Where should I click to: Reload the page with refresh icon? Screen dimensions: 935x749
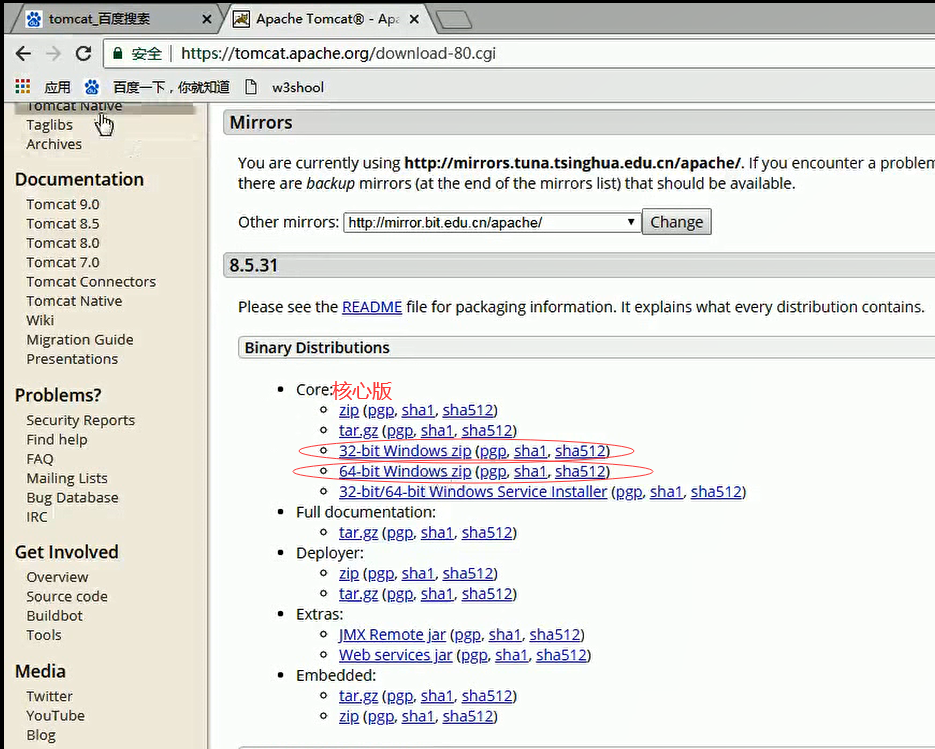point(83,54)
